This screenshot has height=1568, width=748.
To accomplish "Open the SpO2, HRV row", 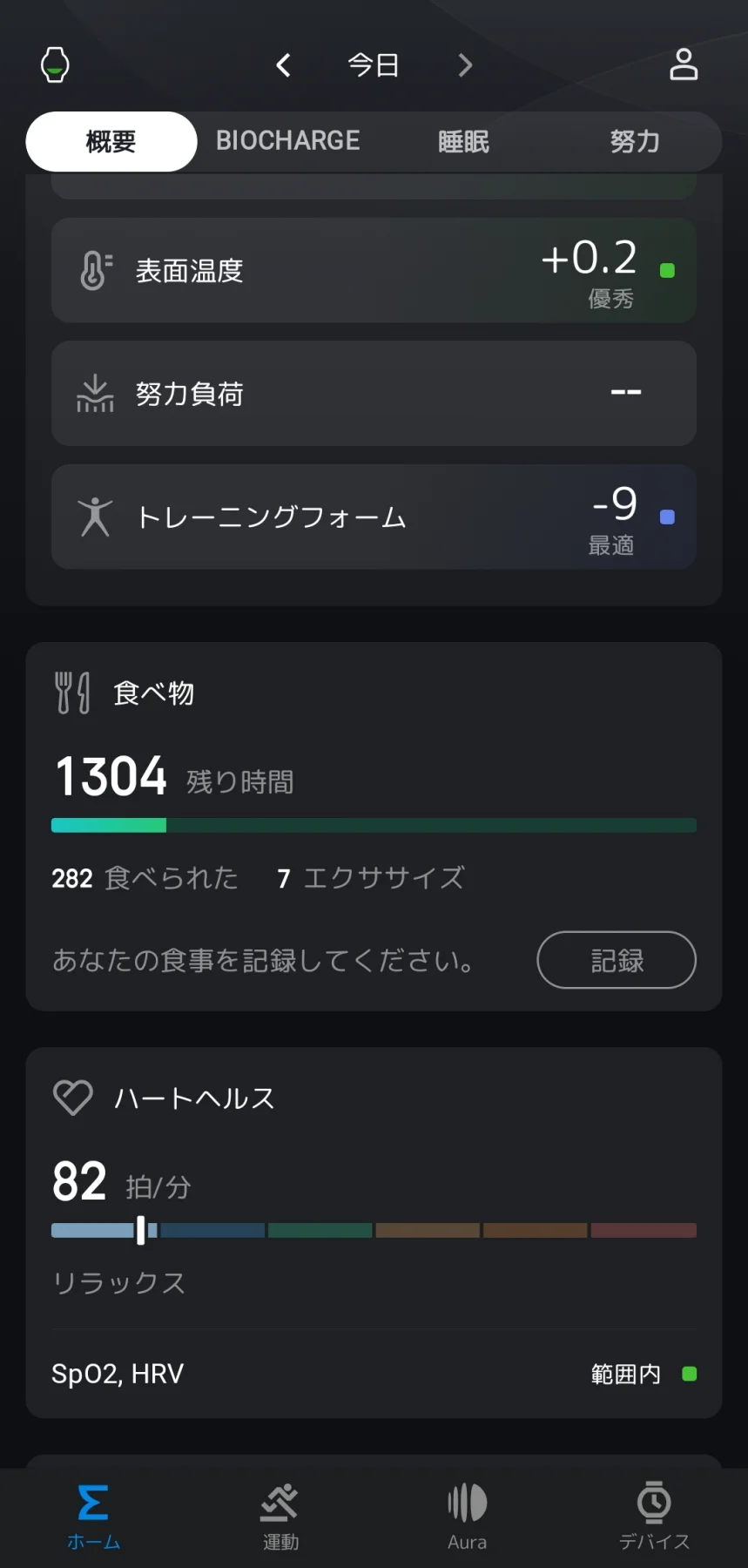I will (x=374, y=1374).
